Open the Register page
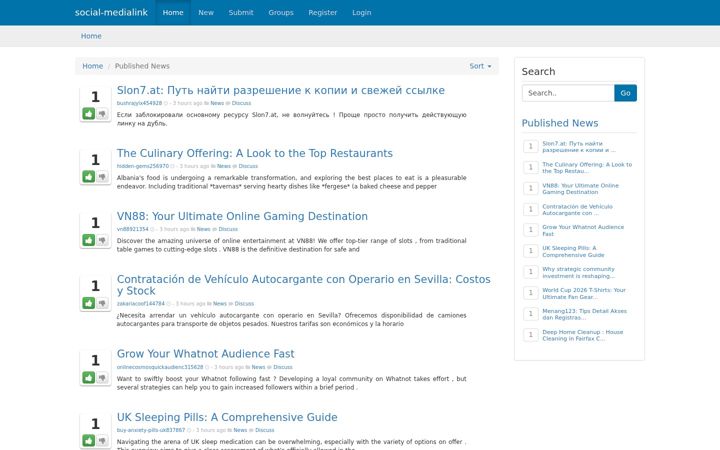This screenshot has width=720, height=450. 322,12
